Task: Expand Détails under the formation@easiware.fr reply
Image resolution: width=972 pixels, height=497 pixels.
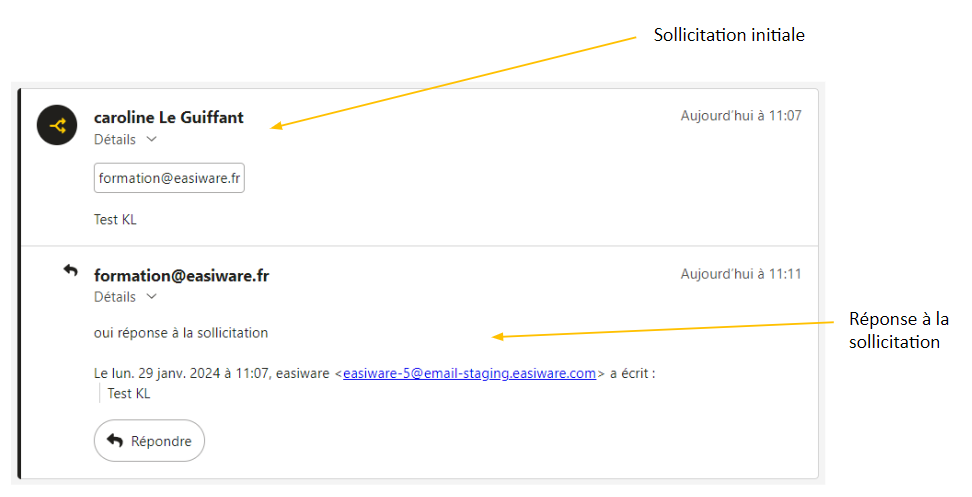Action: coord(125,297)
